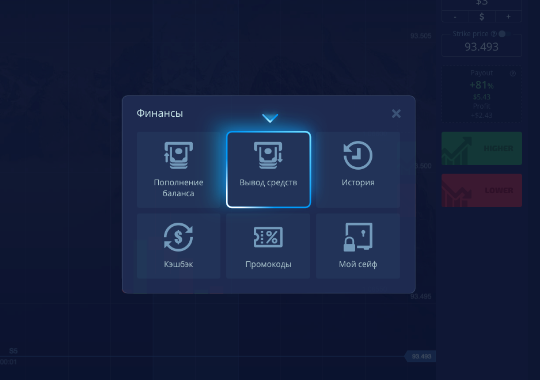
Task: Click the red LOWER button
Action: tap(481, 190)
